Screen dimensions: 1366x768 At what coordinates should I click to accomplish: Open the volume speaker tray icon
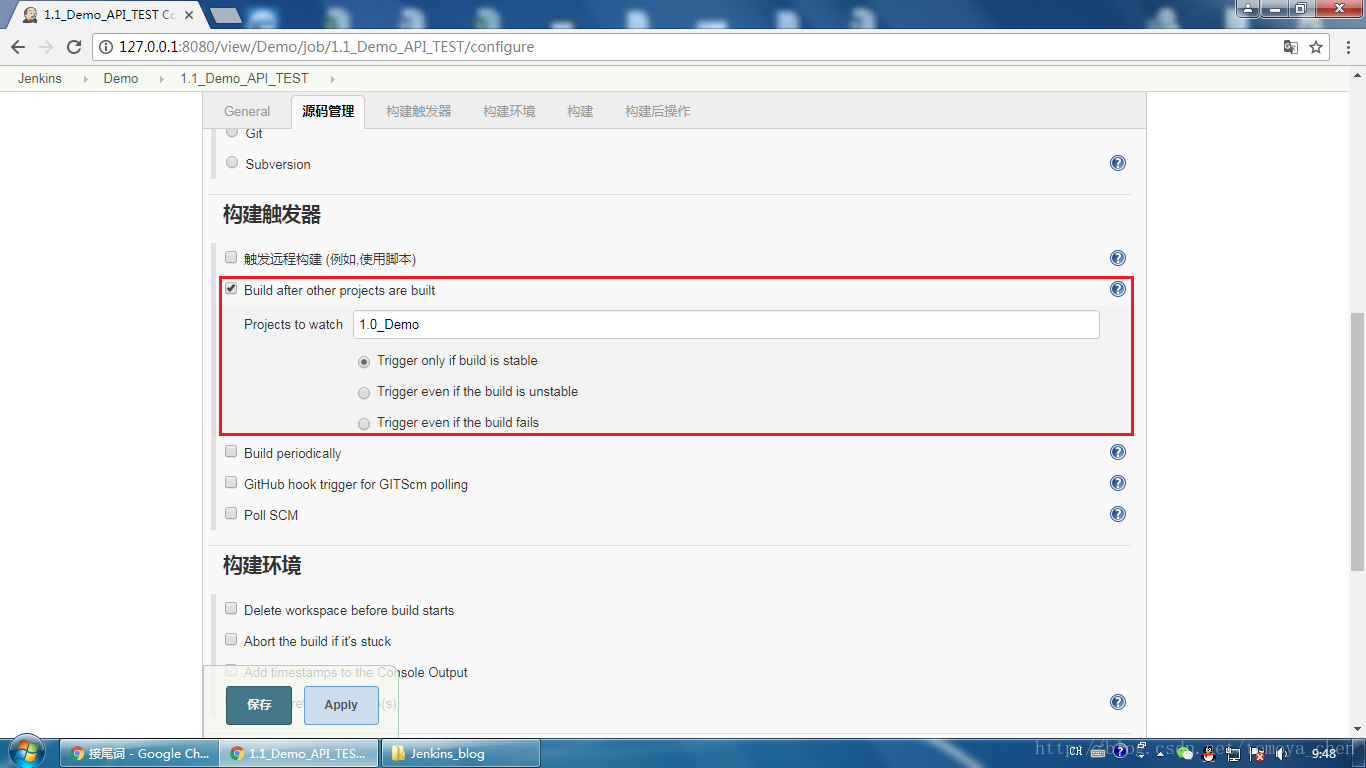click(1282, 753)
